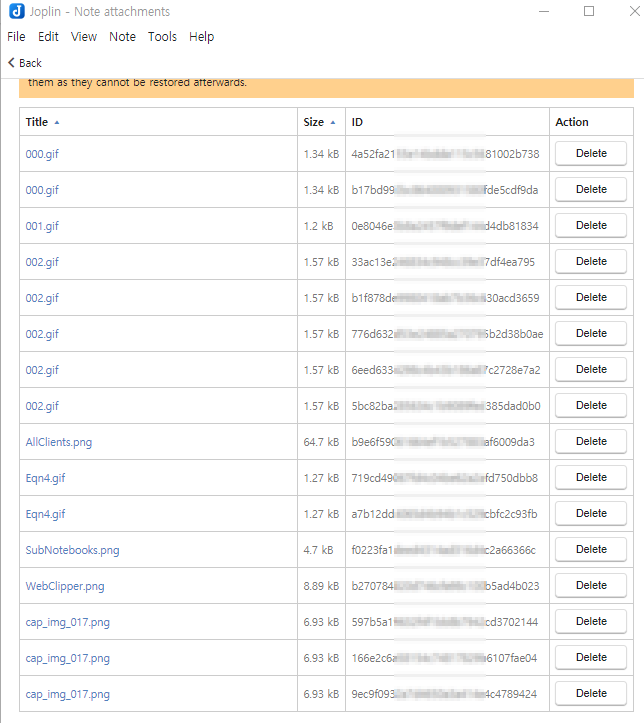The image size is (644, 723).
Task: Click the ID ending 81002b738
Action: 445,154
